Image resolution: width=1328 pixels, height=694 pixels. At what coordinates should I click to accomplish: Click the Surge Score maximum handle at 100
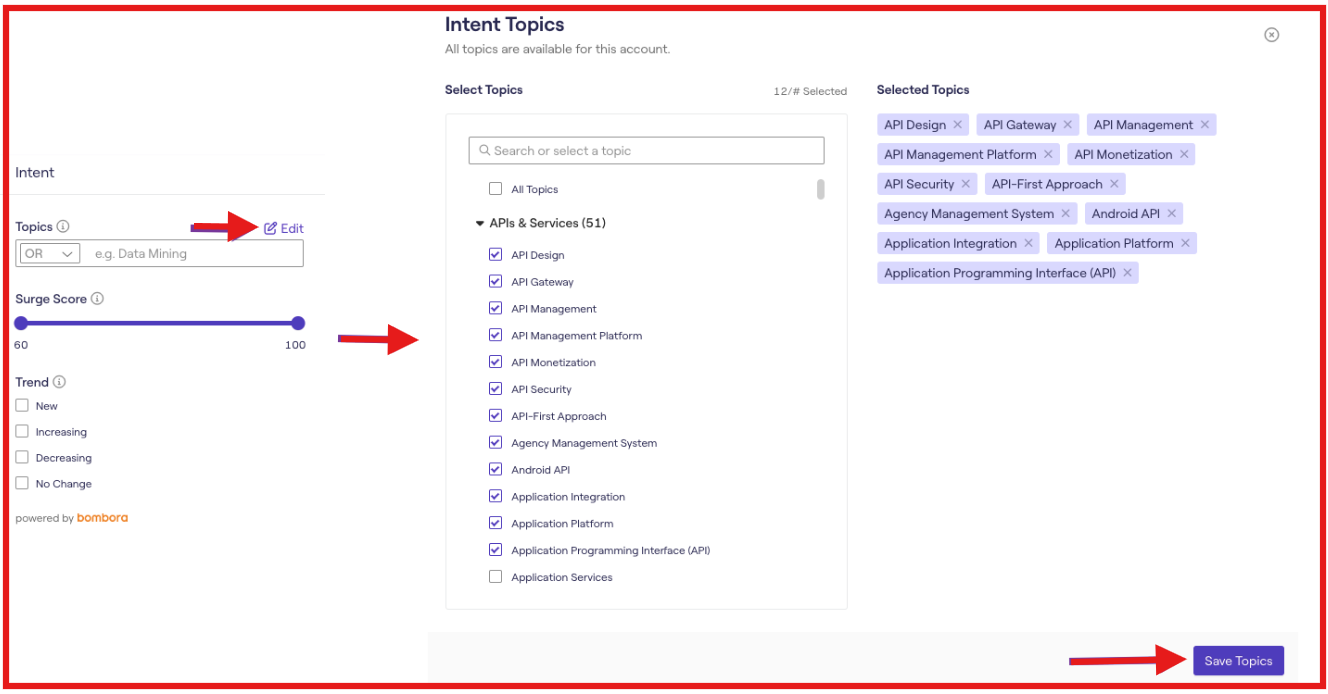tap(298, 323)
